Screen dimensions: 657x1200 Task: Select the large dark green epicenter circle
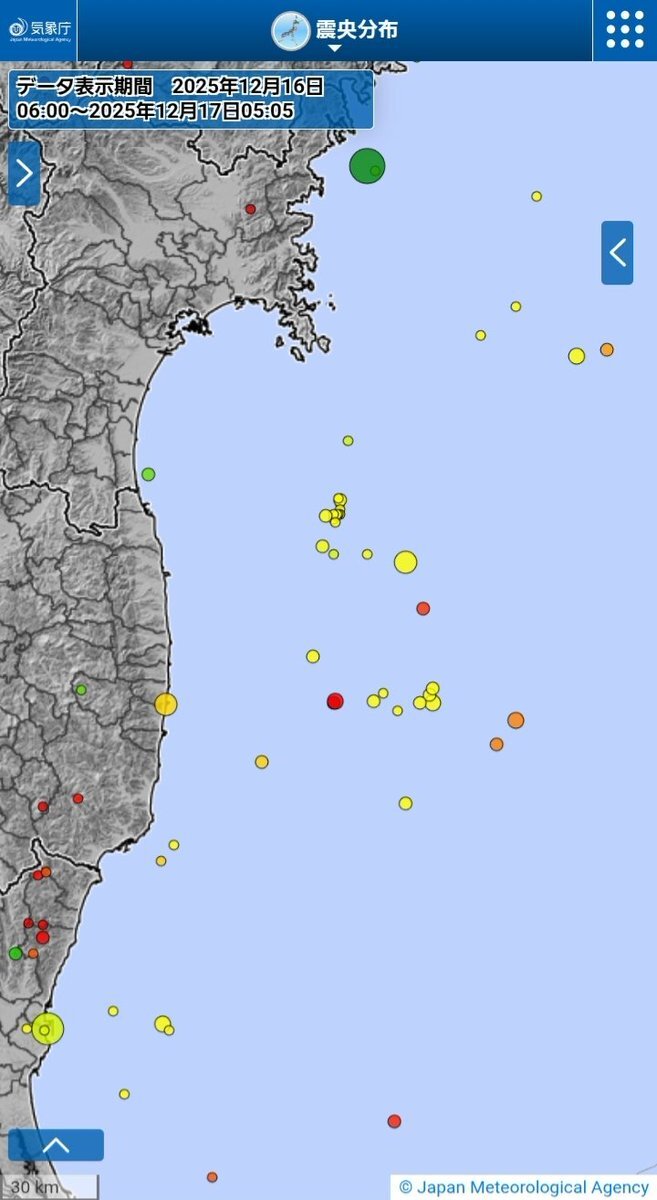coord(367,166)
